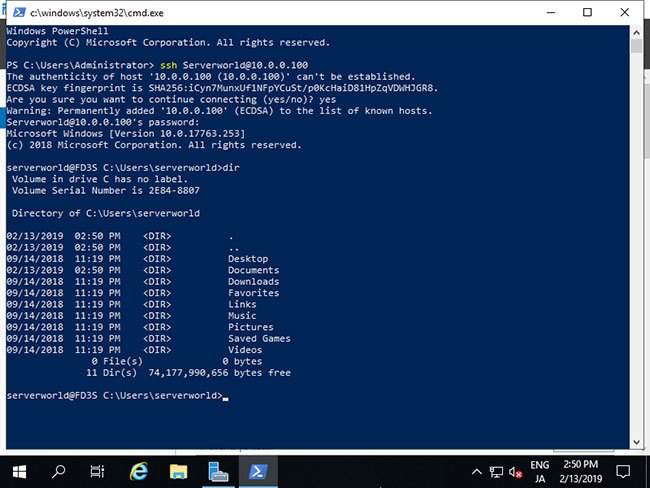The width and height of the screenshot is (650, 488).
Task: Click the vertical scrollbar thumb
Action: coord(636,46)
